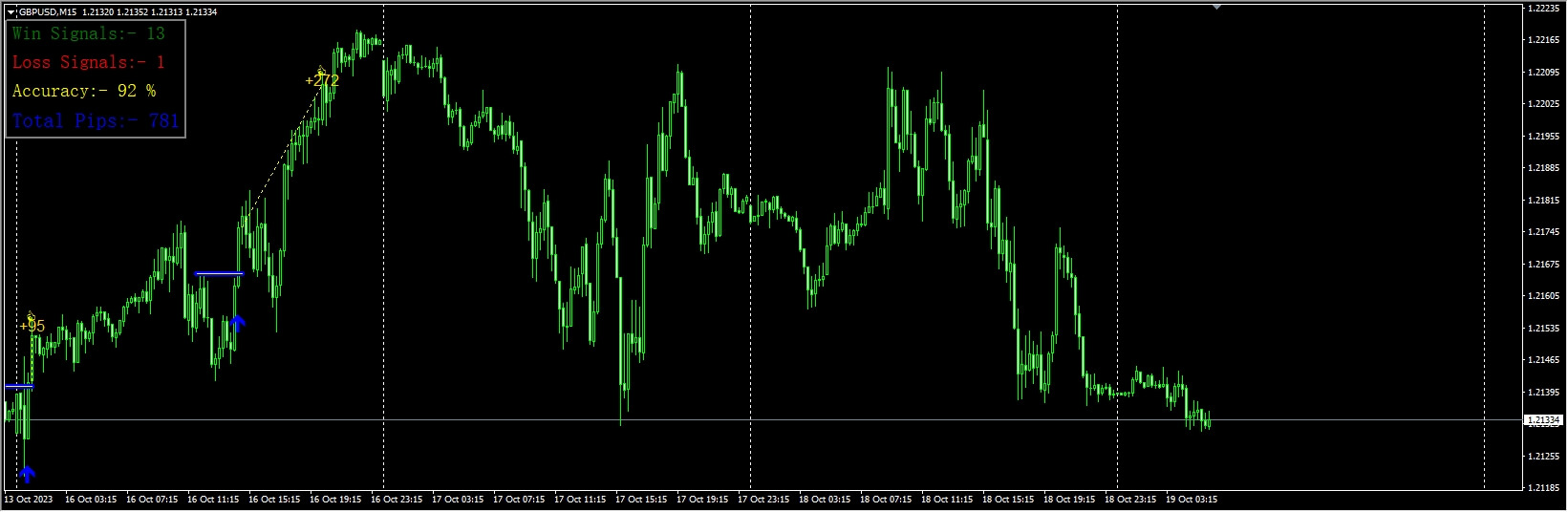Click the blue buy arrow below the +272 trade
Screen dimensions: 1568x512
coord(238,323)
